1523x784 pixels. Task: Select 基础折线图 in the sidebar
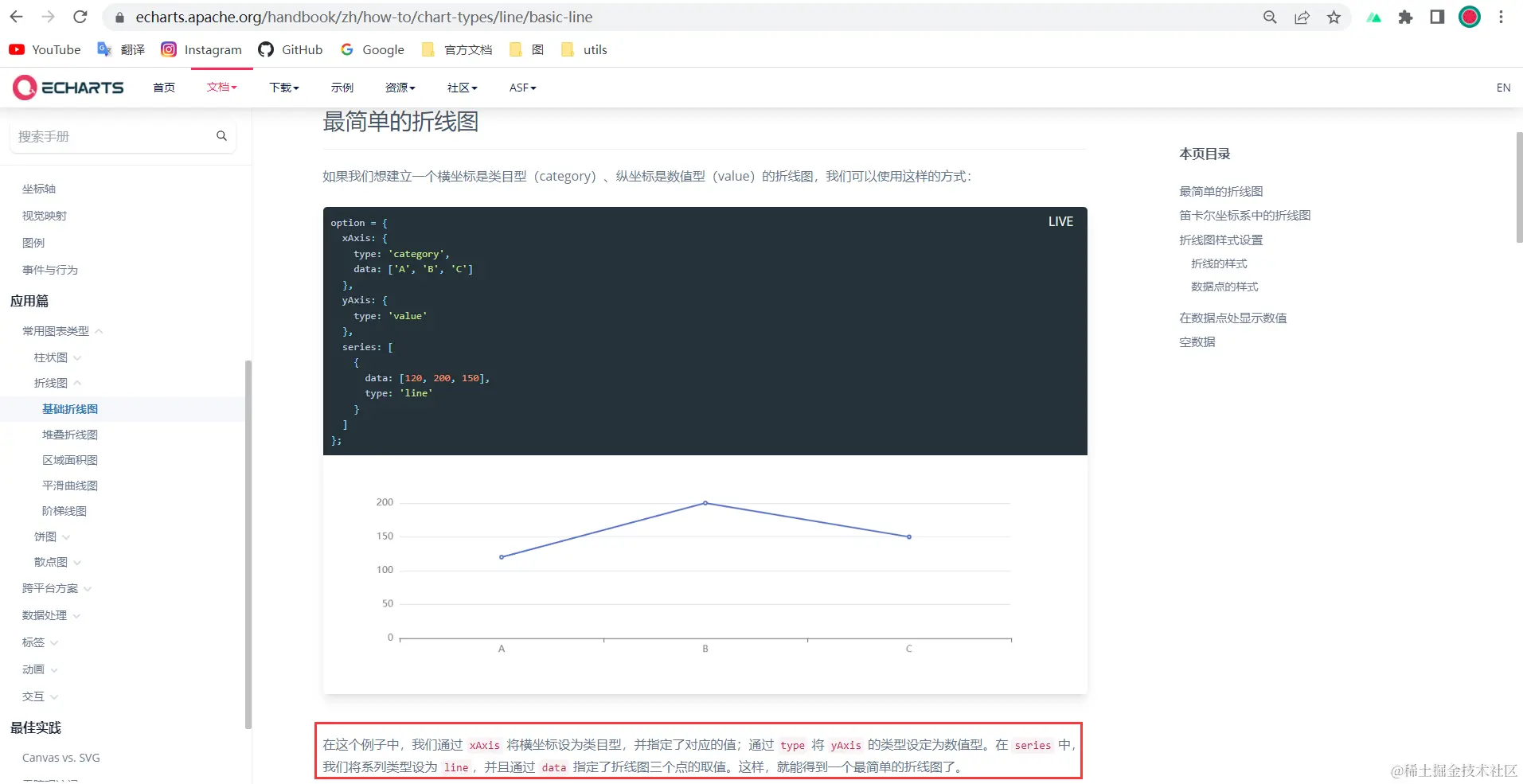pyautogui.click(x=70, y=409)
